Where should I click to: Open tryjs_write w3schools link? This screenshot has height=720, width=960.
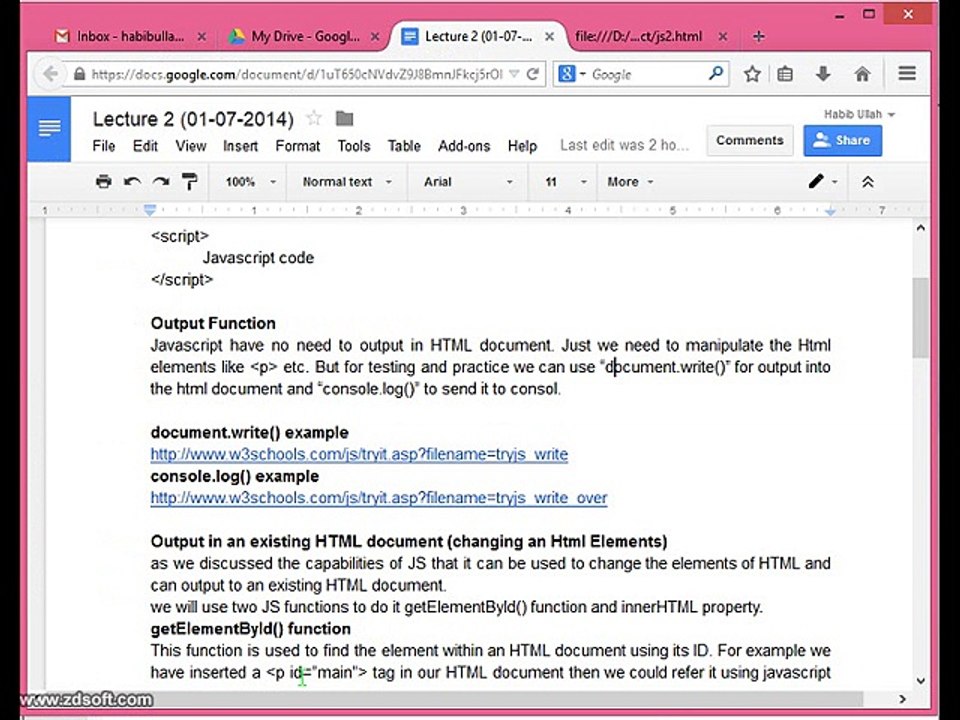[x=359, y=454]
